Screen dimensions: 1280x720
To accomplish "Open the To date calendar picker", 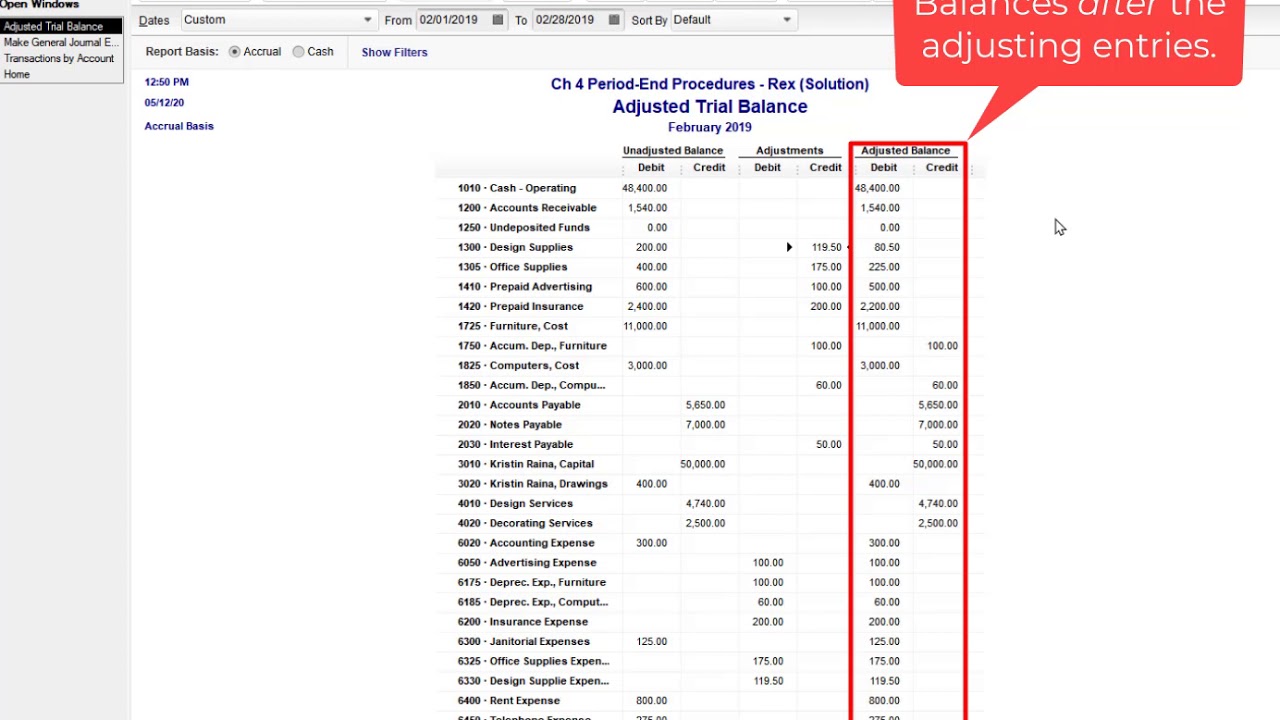I will click(x=614, y=20).
